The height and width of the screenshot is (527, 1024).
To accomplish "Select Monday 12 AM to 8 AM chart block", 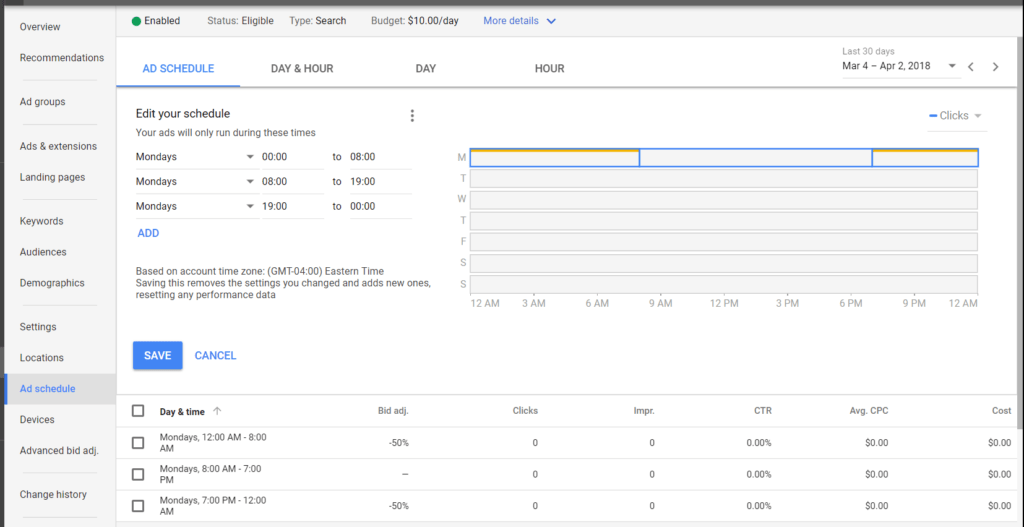I will 554,158.
